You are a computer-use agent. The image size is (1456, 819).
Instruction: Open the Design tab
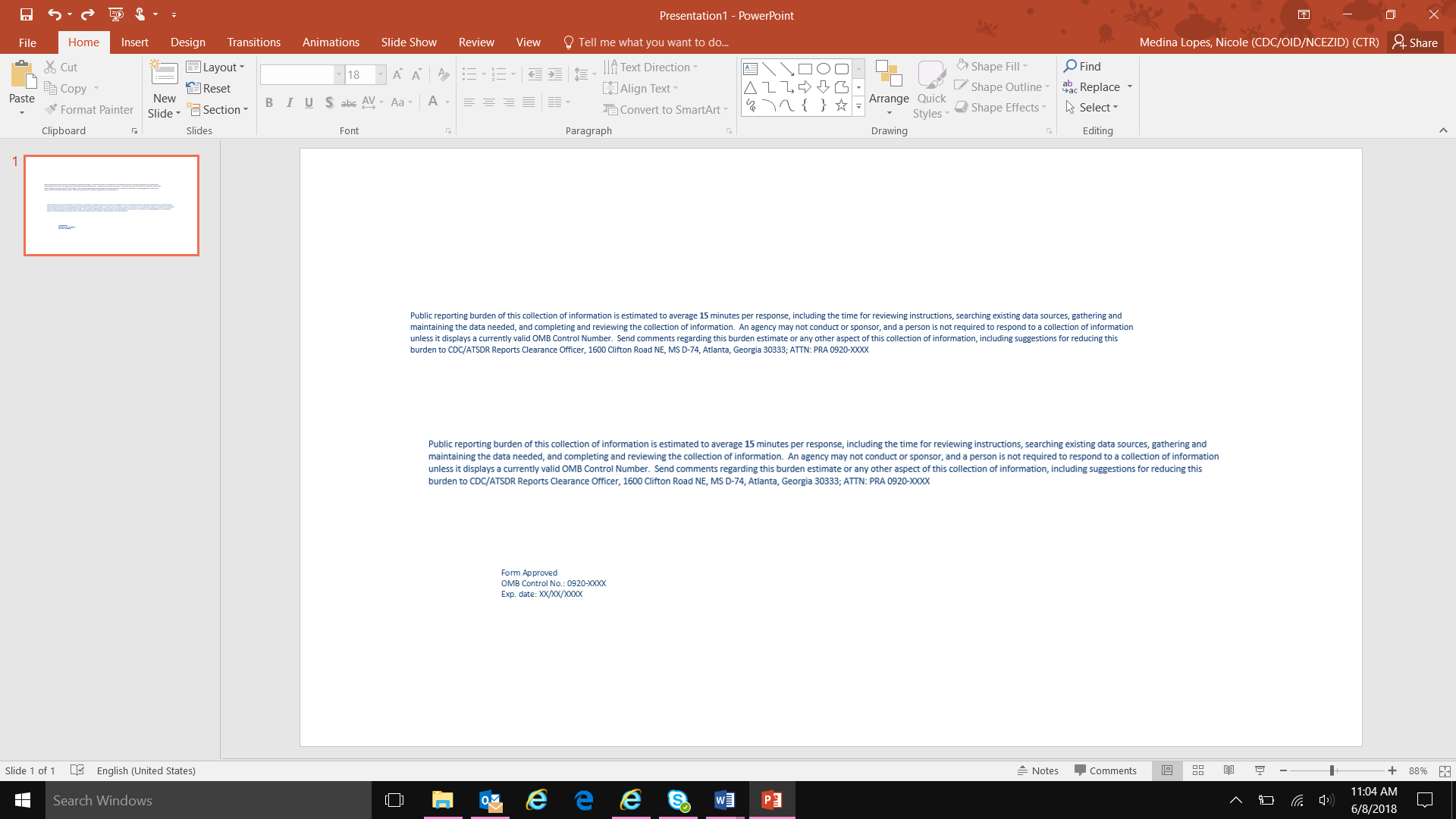187,42
